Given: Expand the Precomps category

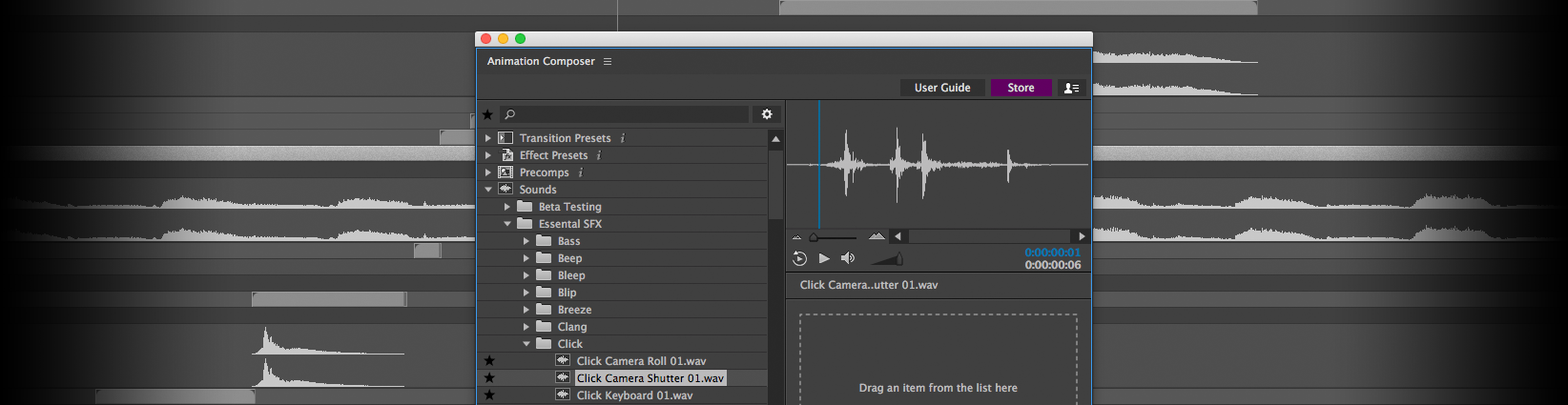Looking at the screenshot, I should [487, 172].
